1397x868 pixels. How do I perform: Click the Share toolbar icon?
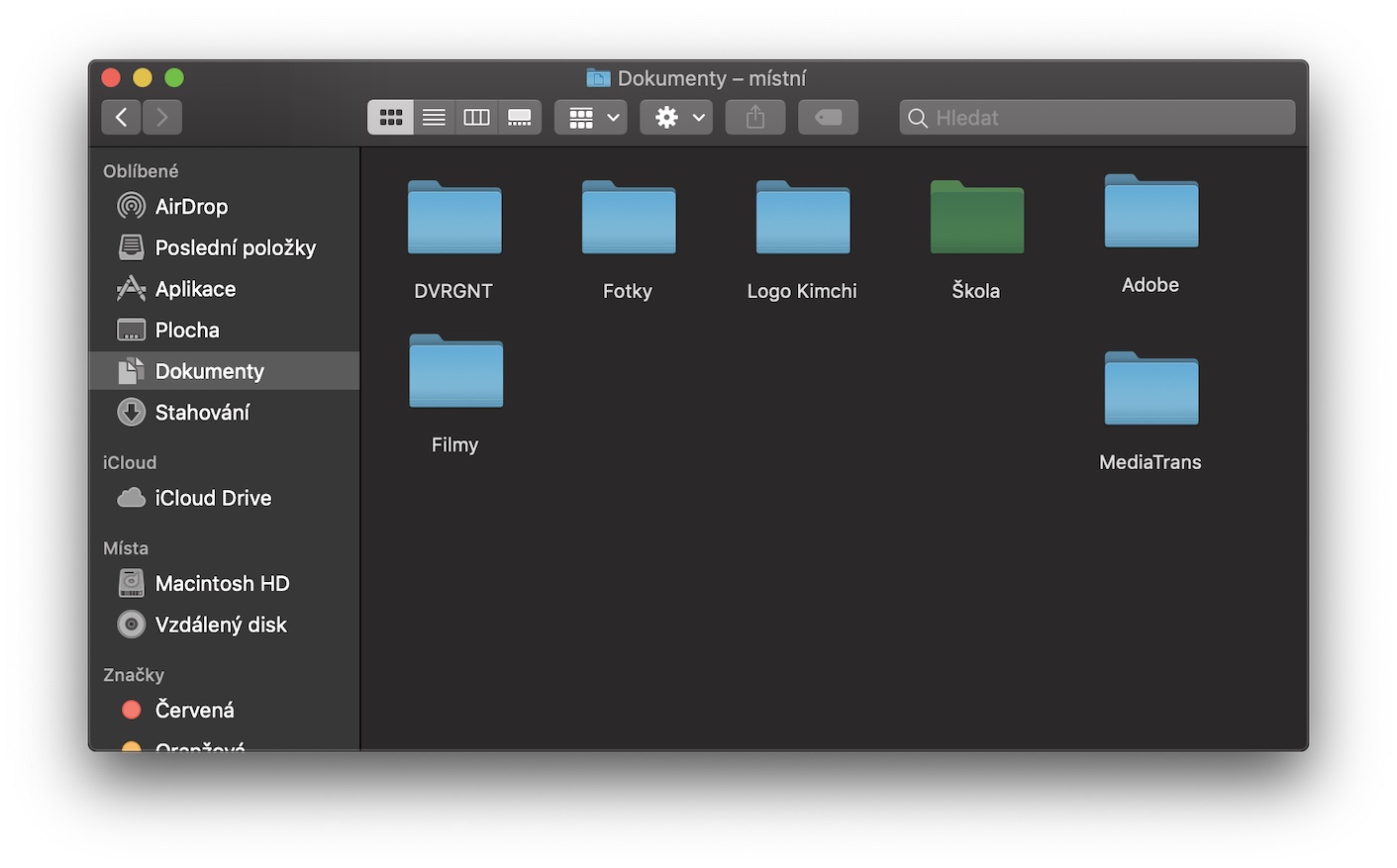(x=754, y=118)
